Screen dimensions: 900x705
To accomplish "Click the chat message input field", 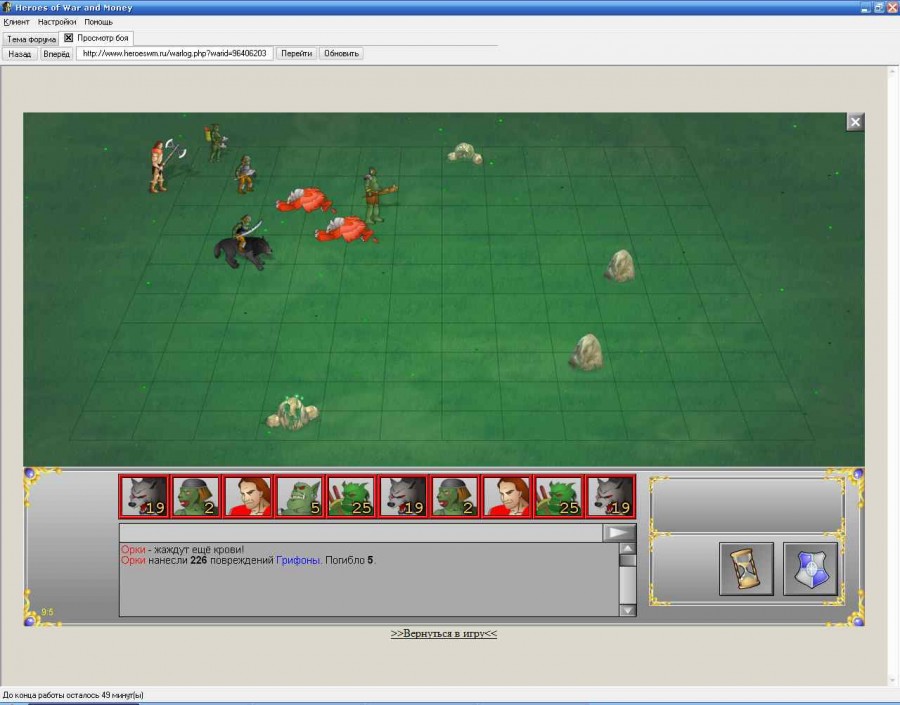I will 360,533.
